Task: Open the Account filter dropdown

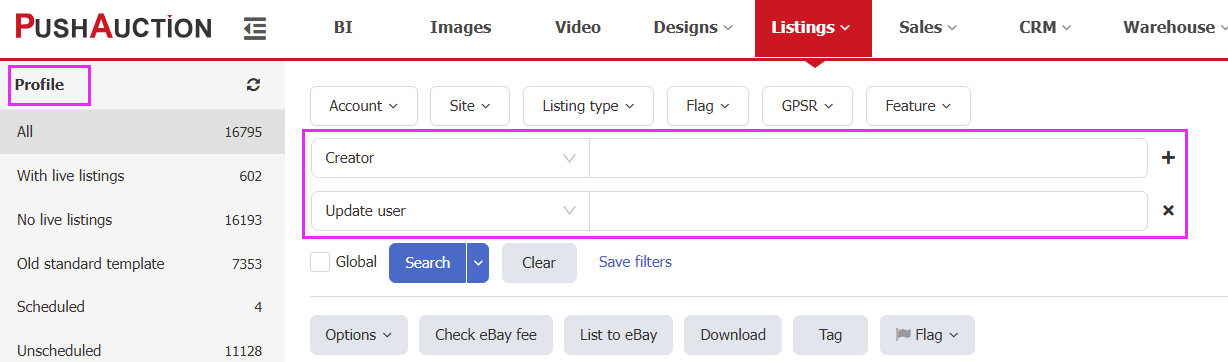Action: 364,106
